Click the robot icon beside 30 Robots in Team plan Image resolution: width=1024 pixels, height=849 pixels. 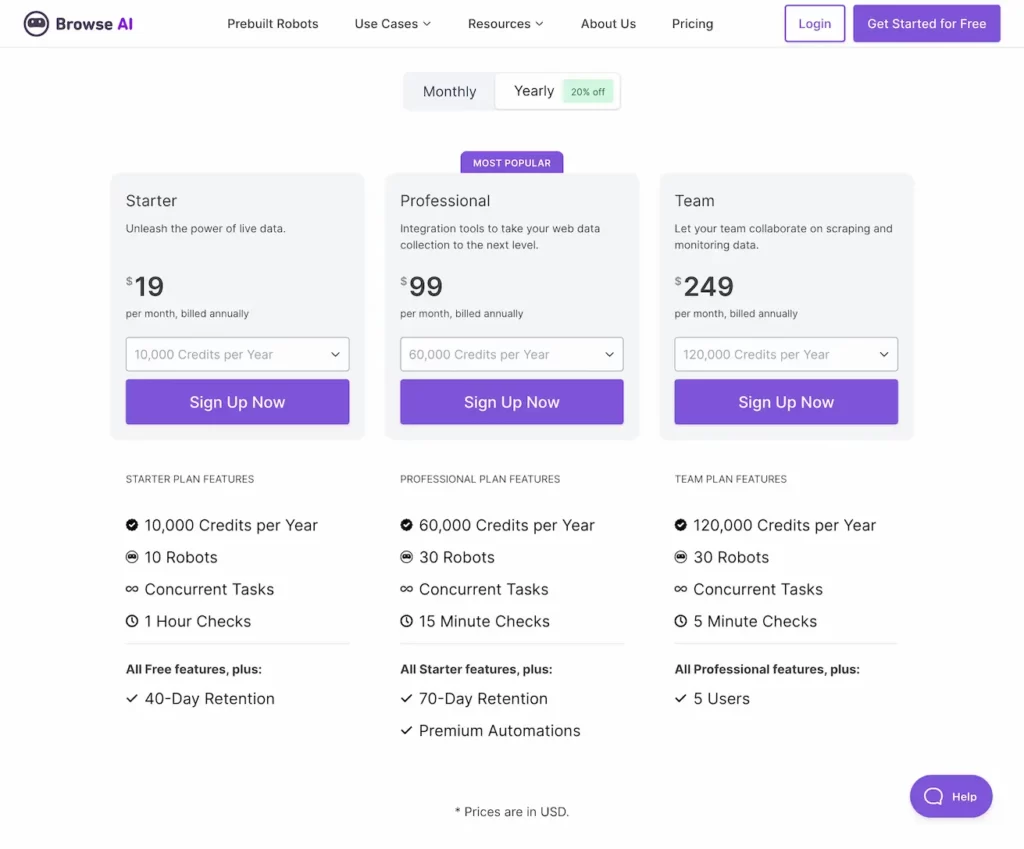[x=681, y=557]
